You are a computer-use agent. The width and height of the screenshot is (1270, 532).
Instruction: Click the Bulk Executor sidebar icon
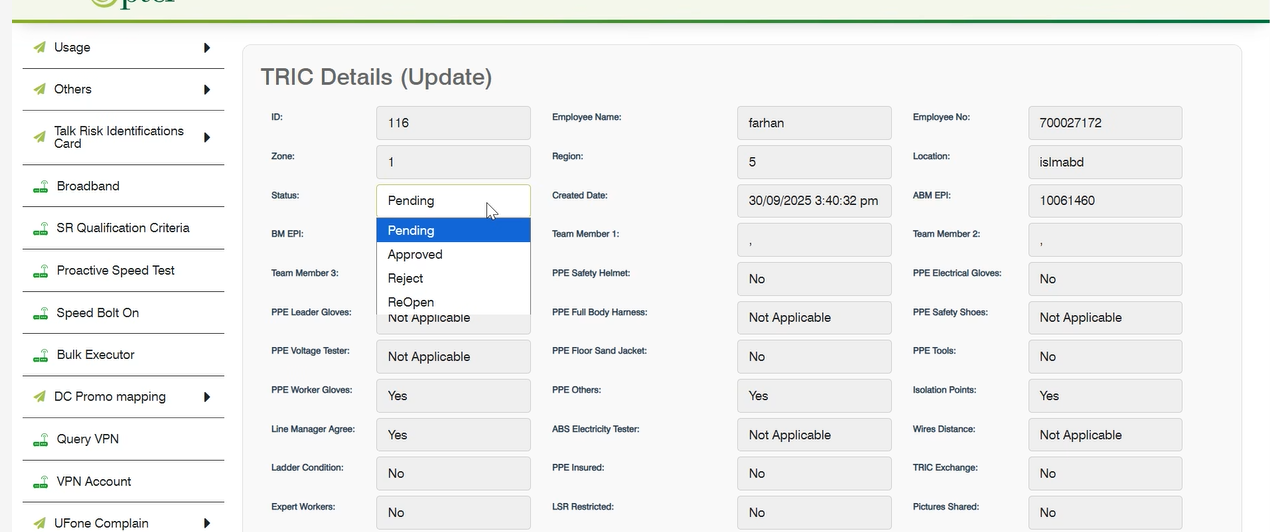coord(40,355)
